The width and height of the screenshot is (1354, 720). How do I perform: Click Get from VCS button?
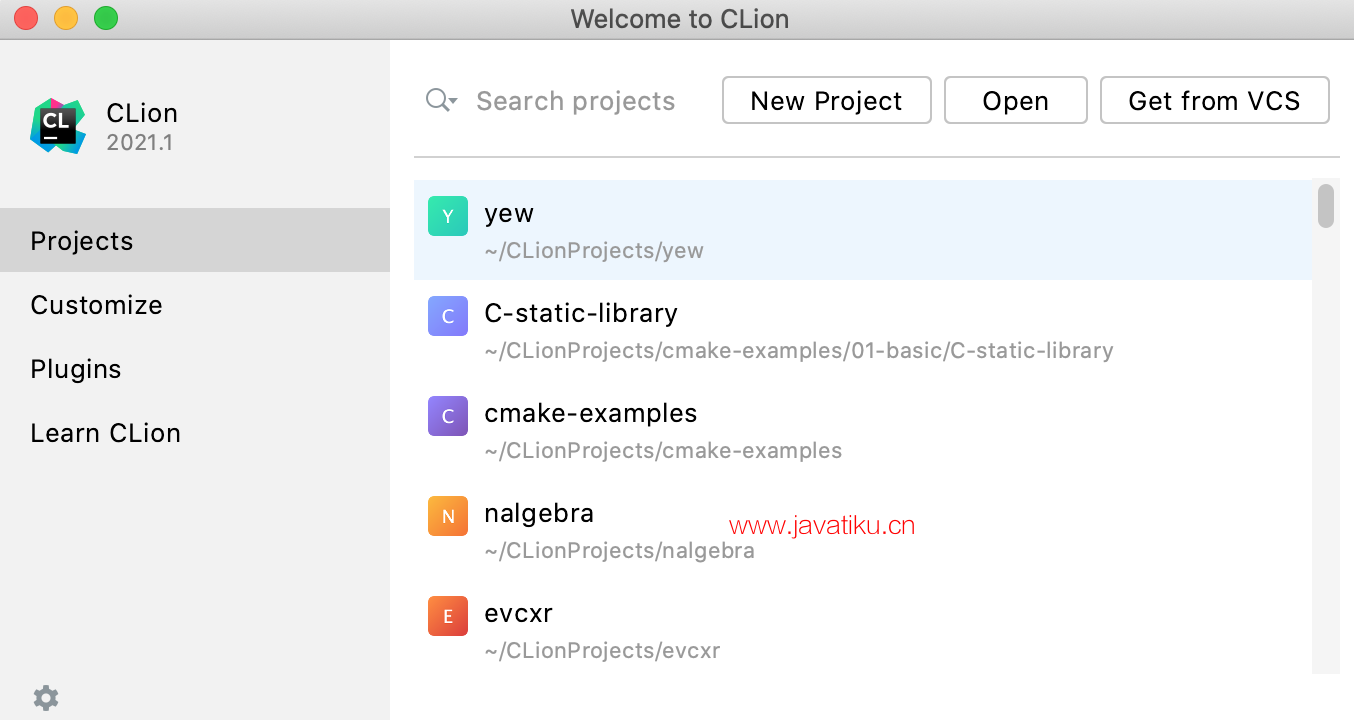[1215, 100]
